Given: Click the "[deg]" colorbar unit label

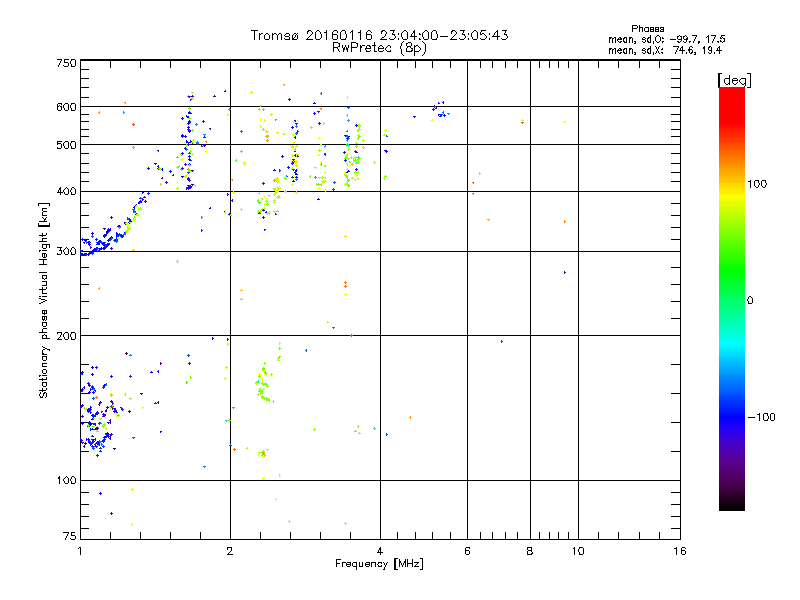Looking at the screenshot, I should point(734,81).
